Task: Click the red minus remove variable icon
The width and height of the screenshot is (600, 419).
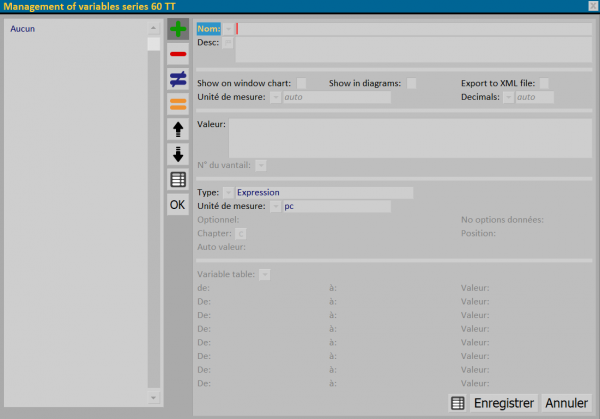Action: coord(178,54)
